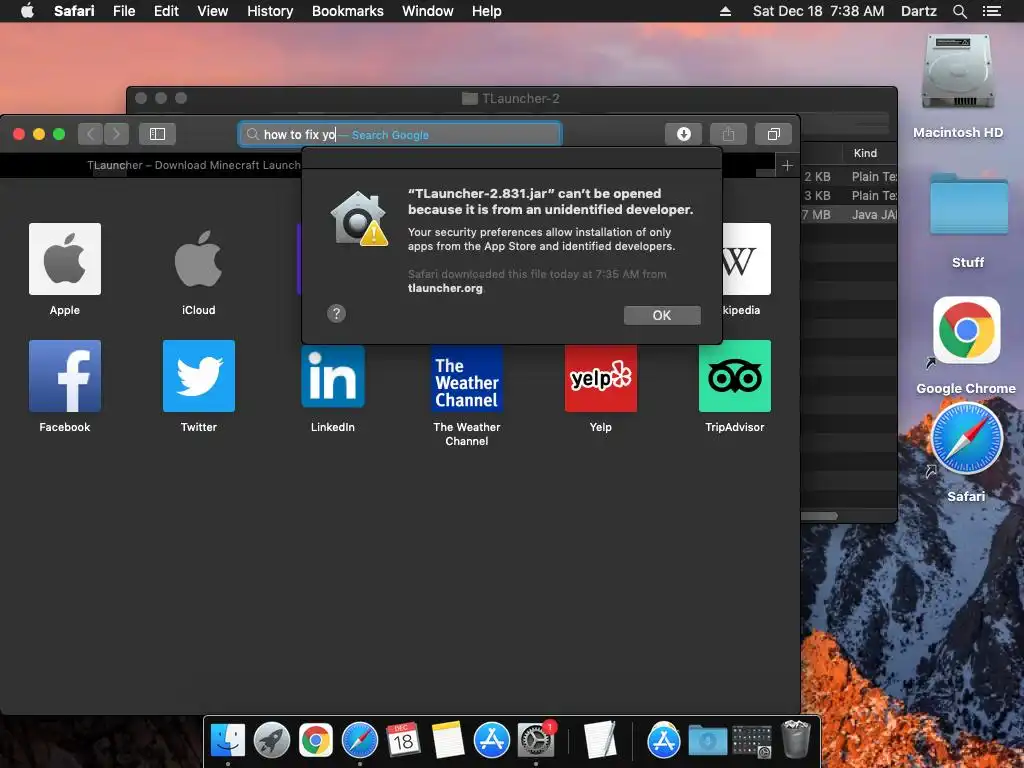Open Trash from the Dock
The image size is (1024, 768).
coord(795,739)
